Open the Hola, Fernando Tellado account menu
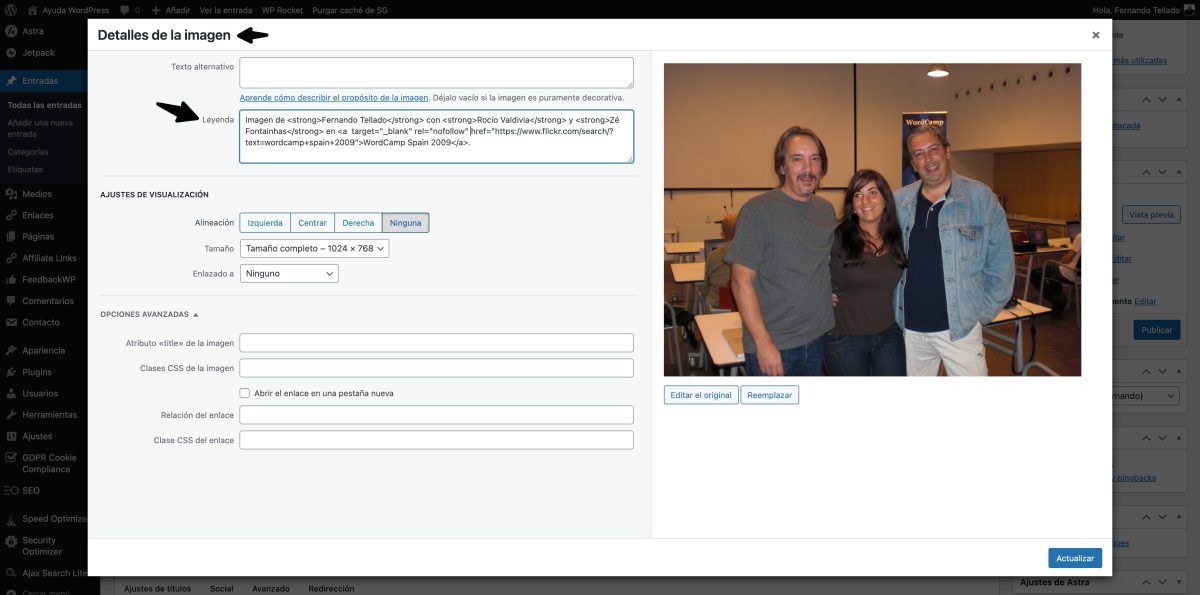The width and height of the screenshot is (1200, 595). [1144, 9]
